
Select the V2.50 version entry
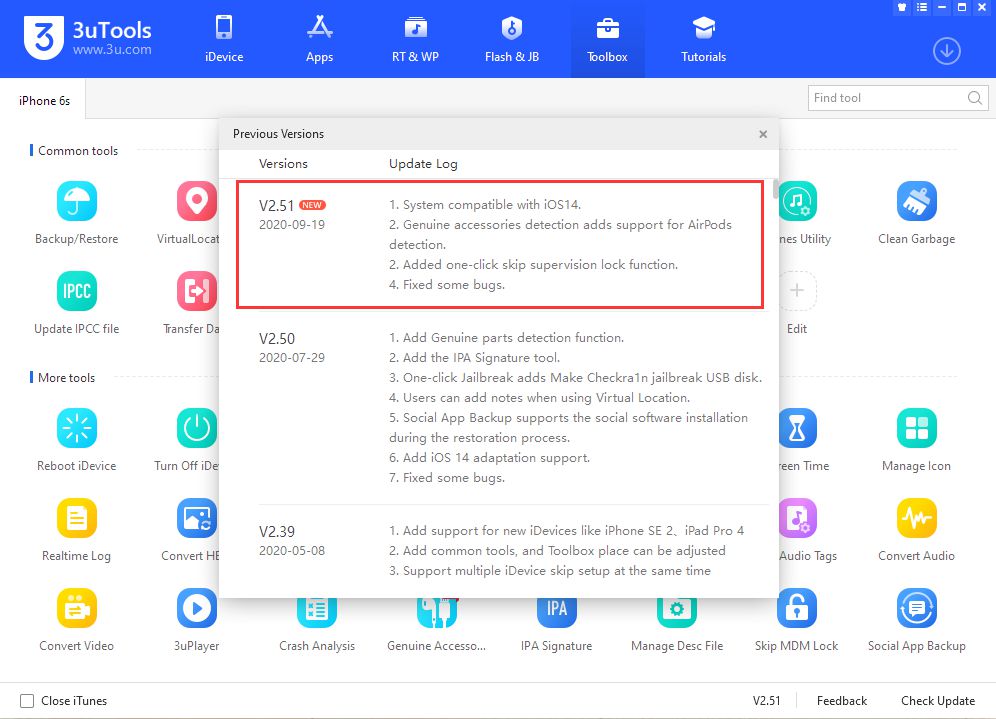tap(277, 339)
